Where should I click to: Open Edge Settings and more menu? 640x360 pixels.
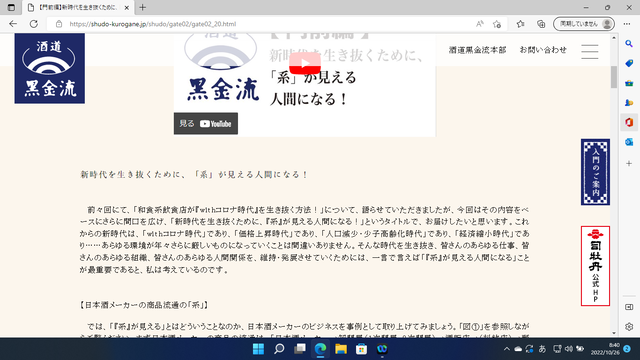click(x=627, y=24)
